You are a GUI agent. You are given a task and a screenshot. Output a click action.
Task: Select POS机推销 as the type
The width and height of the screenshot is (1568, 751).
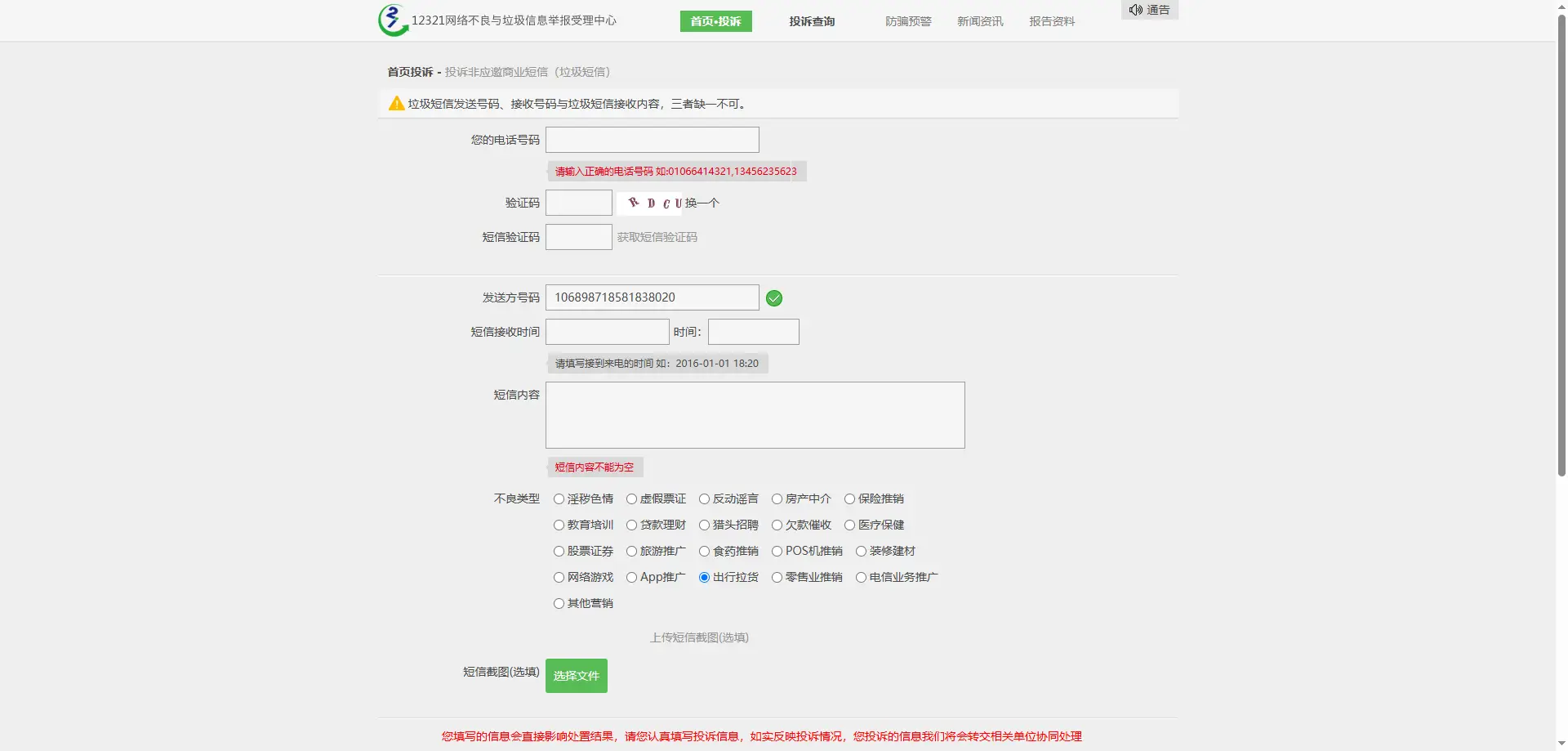click(x=777, y=552)
